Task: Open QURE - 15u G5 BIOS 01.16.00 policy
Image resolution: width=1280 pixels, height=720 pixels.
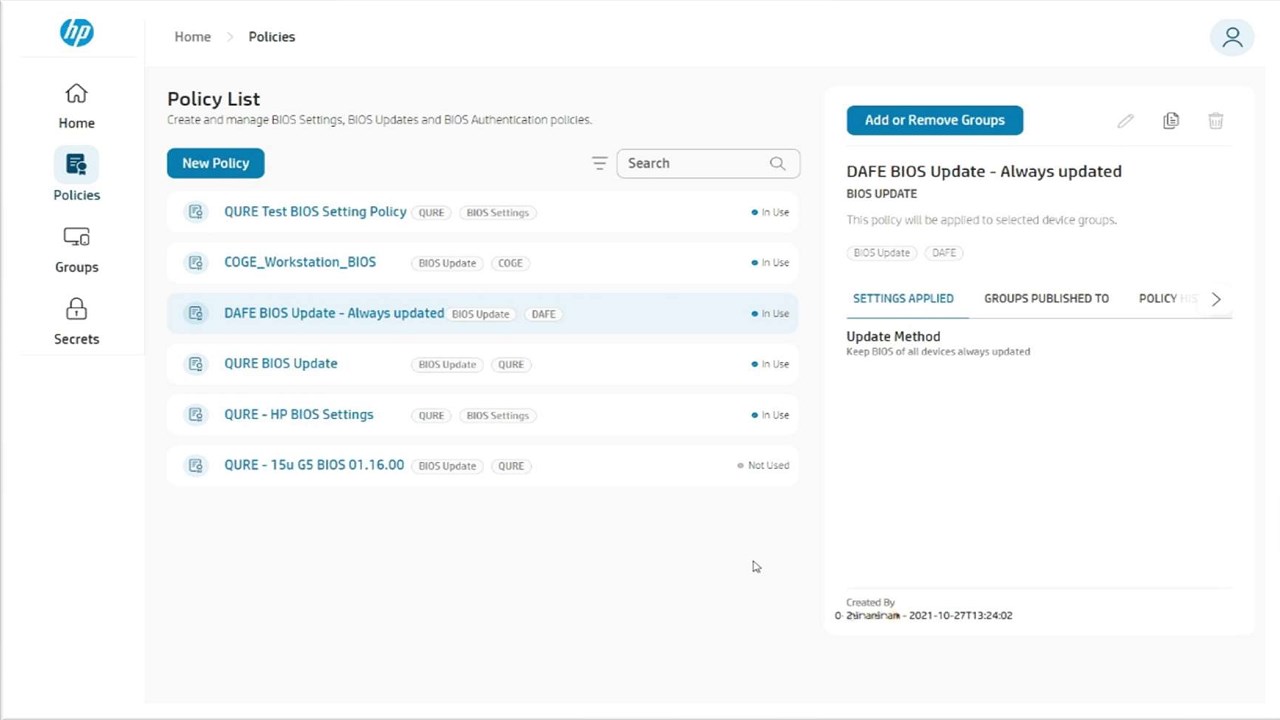Action: pos(314,465)
